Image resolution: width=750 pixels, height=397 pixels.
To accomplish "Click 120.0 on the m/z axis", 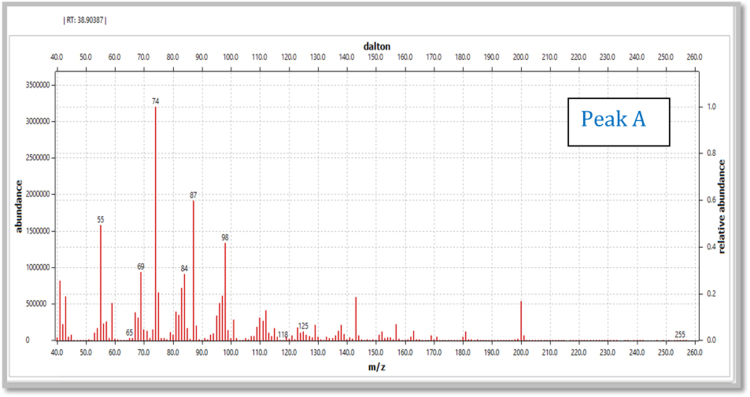I will click(288, 353).
